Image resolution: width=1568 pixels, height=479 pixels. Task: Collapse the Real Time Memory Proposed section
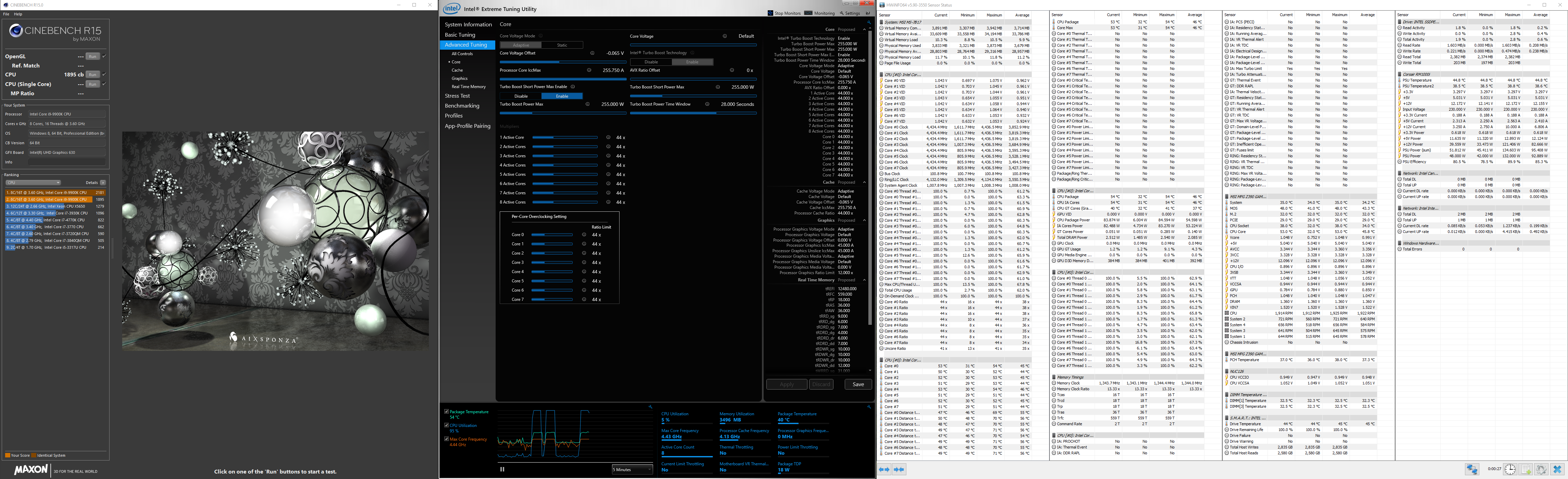coord(864,280)
